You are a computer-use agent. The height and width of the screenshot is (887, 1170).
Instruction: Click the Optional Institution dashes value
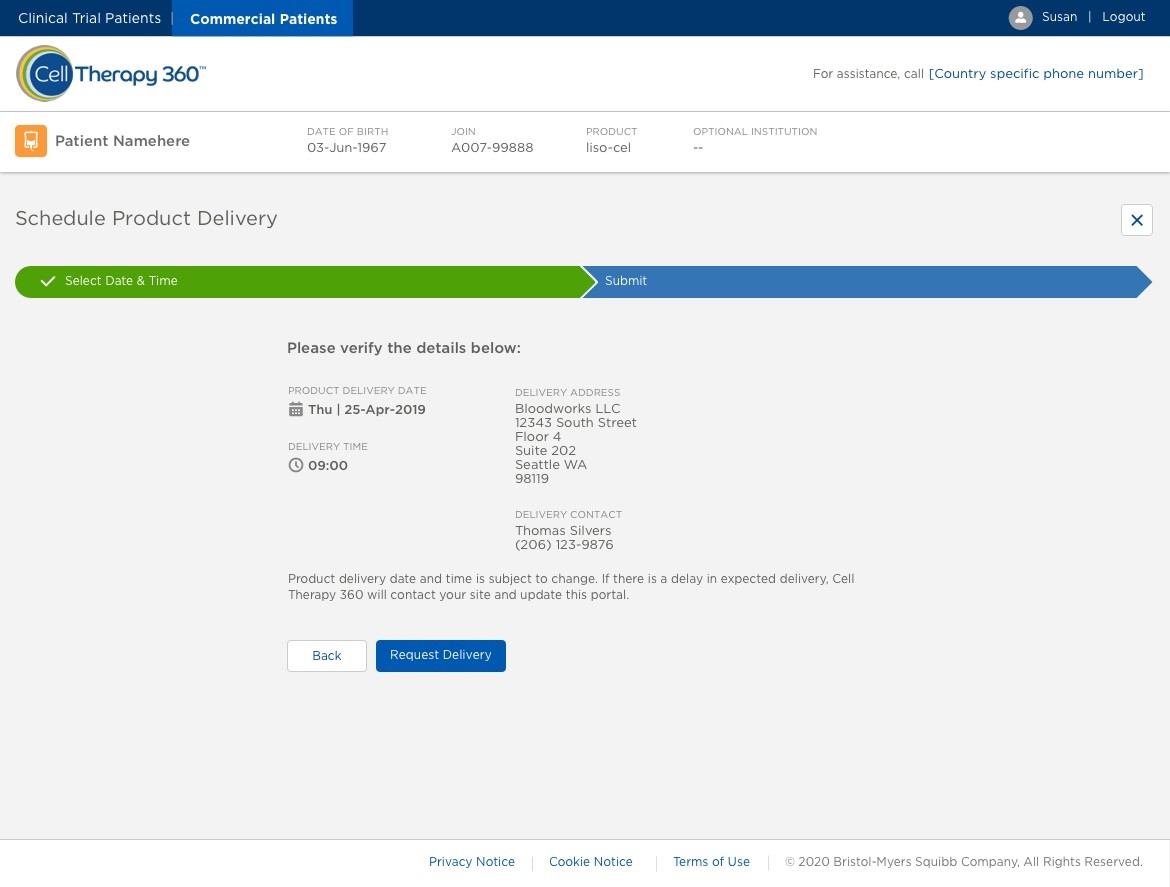click(x=698, y=148)
